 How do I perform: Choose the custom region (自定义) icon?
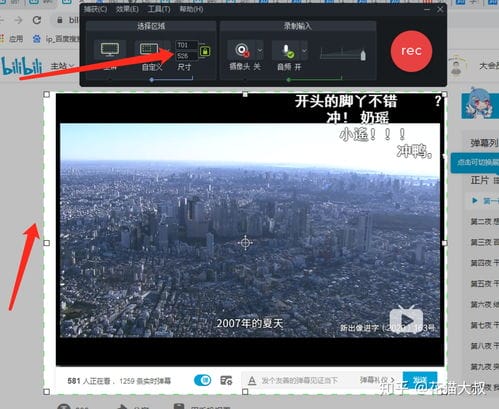pyautogui.click(x=149, y=49)
